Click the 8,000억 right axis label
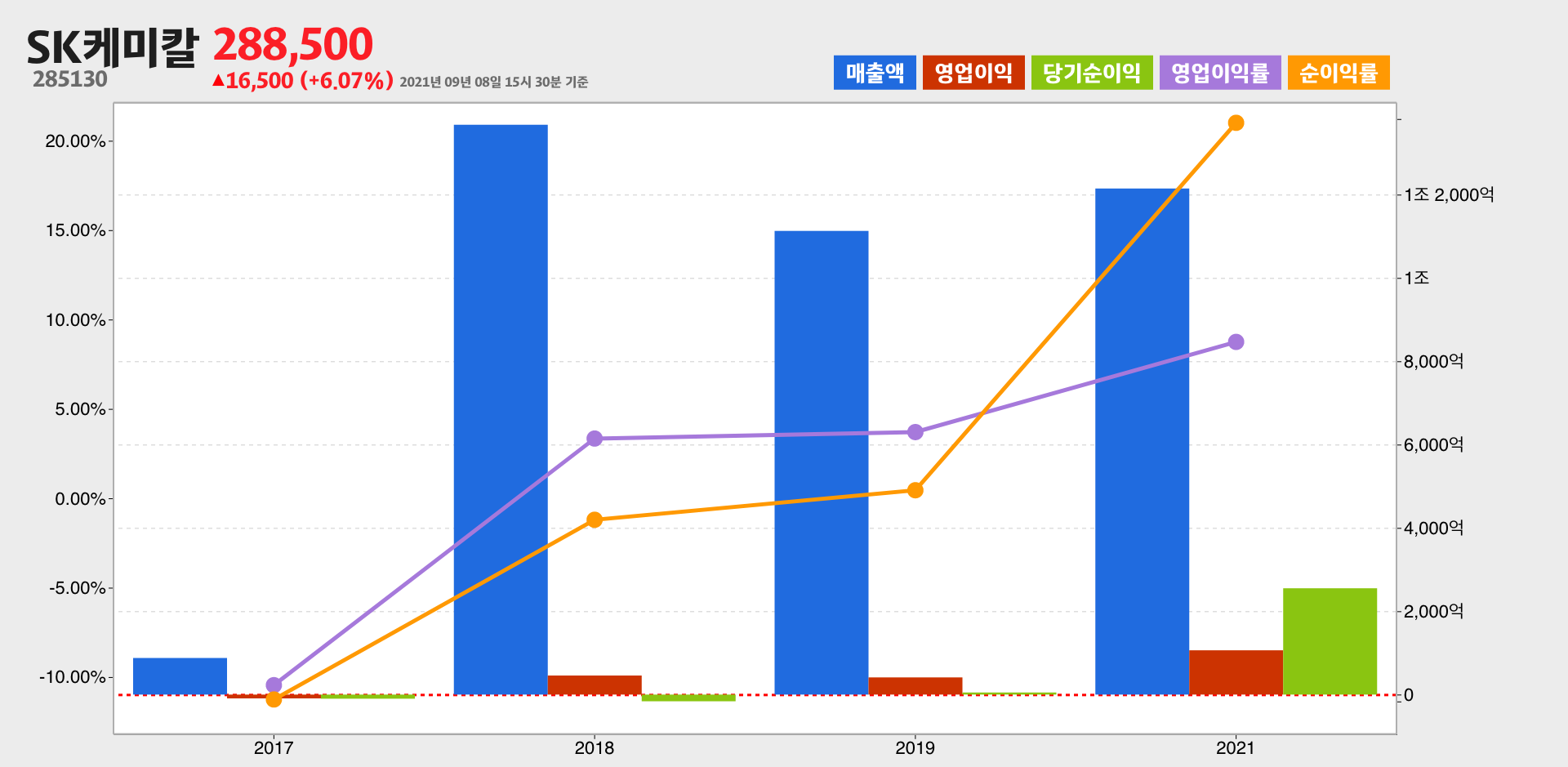 click(x=1434, y=362)
